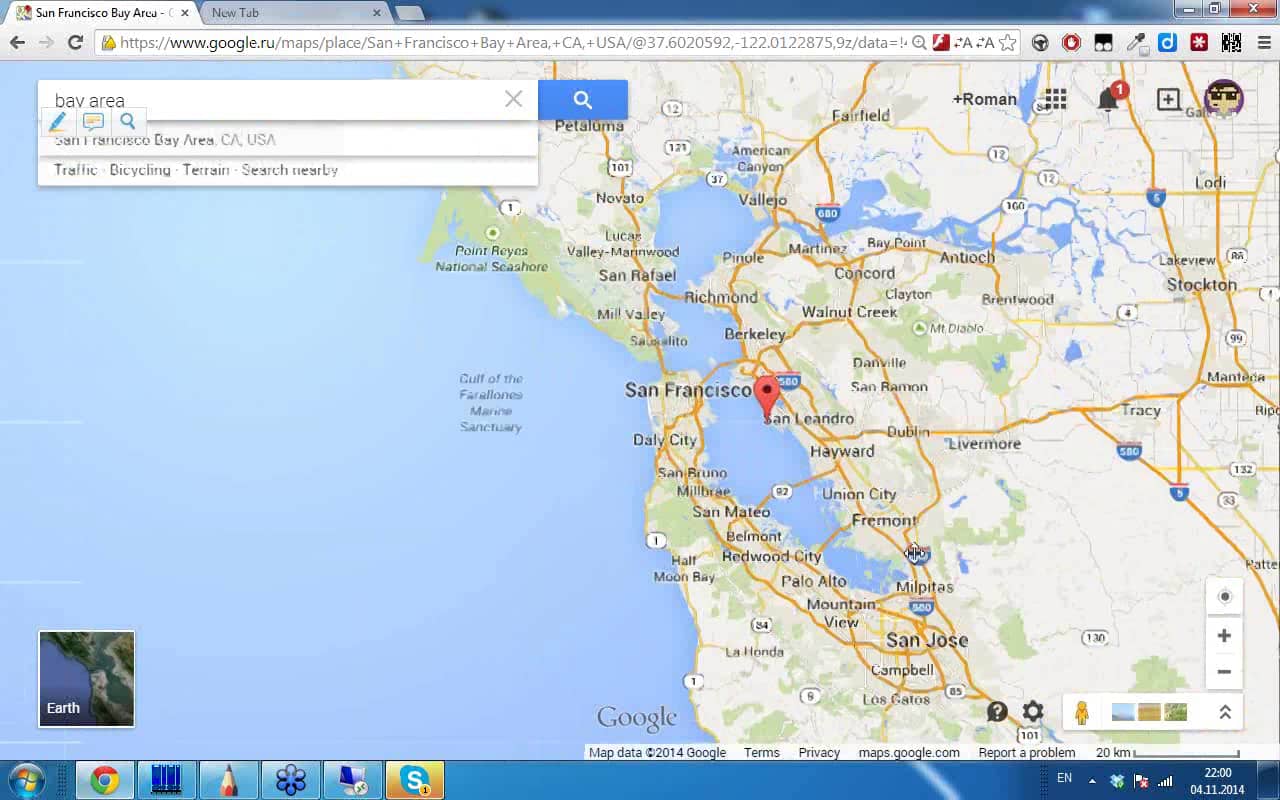Image resolution: width=1280 pixels, height=800 pixels.
Task: Clear the search box with the X
Action: click(x=513, y=99)
